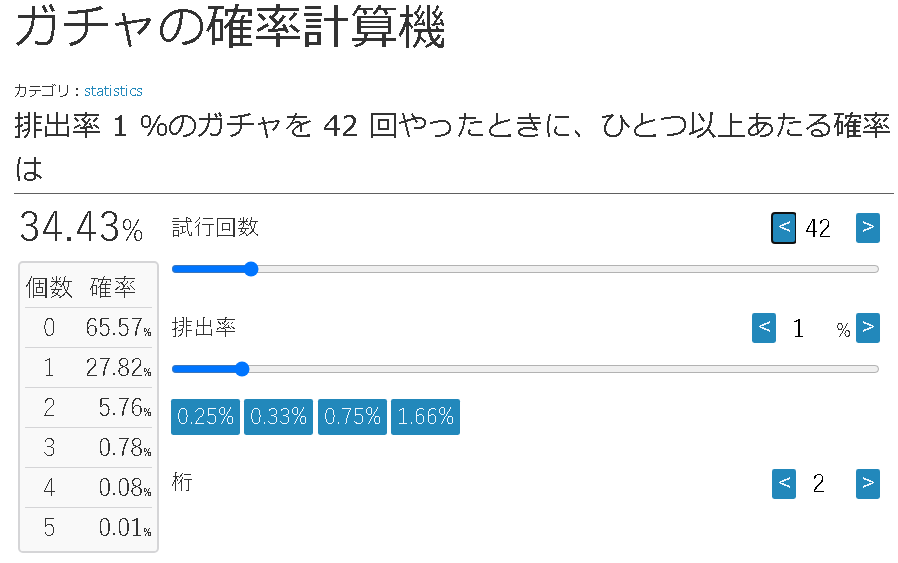Decrease the 排出率 drop rate
898x563 pixels.
click(764, 328)
